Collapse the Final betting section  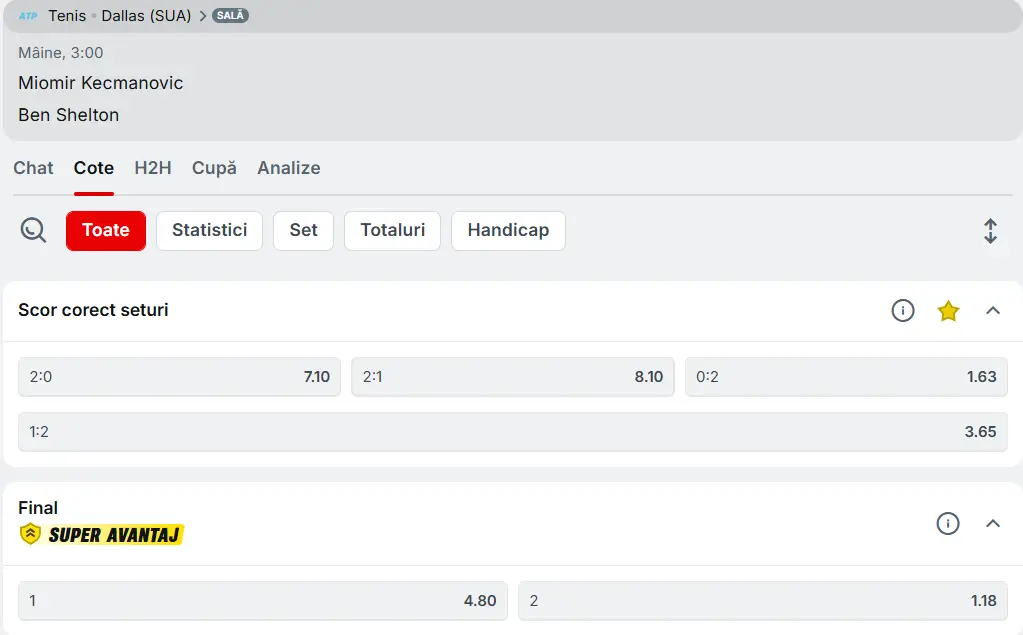click(993, 523)
